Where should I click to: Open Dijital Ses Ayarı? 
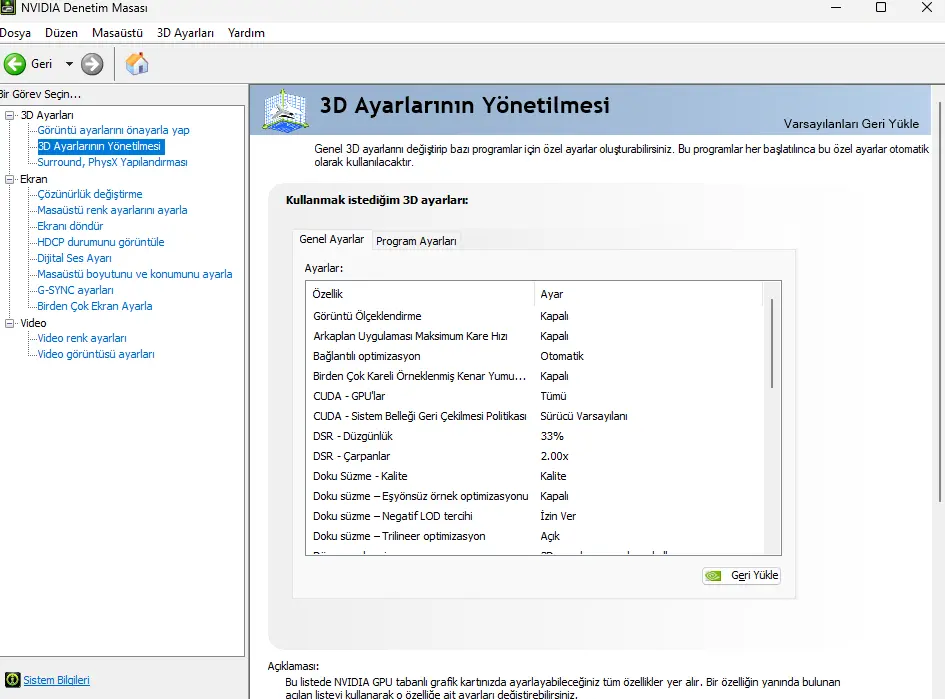coord(74,258)
